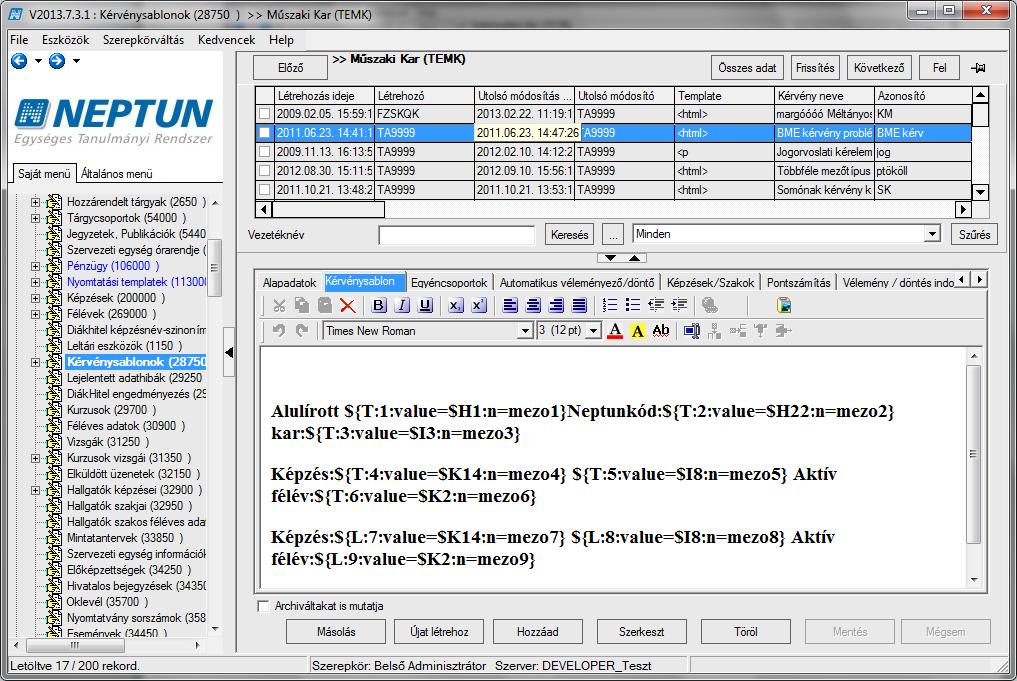Pick the yellow highlight color A
1017x681 pixels.
638,331
